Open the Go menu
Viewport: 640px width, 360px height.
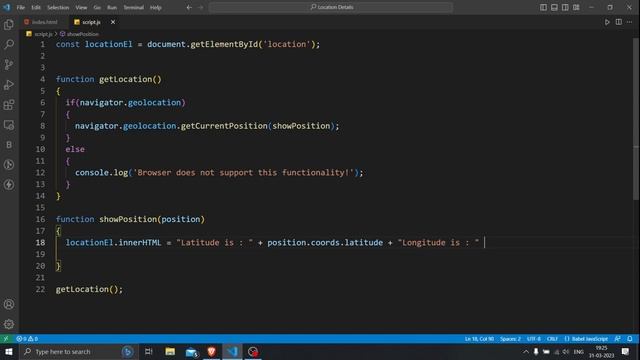(97, 7)
